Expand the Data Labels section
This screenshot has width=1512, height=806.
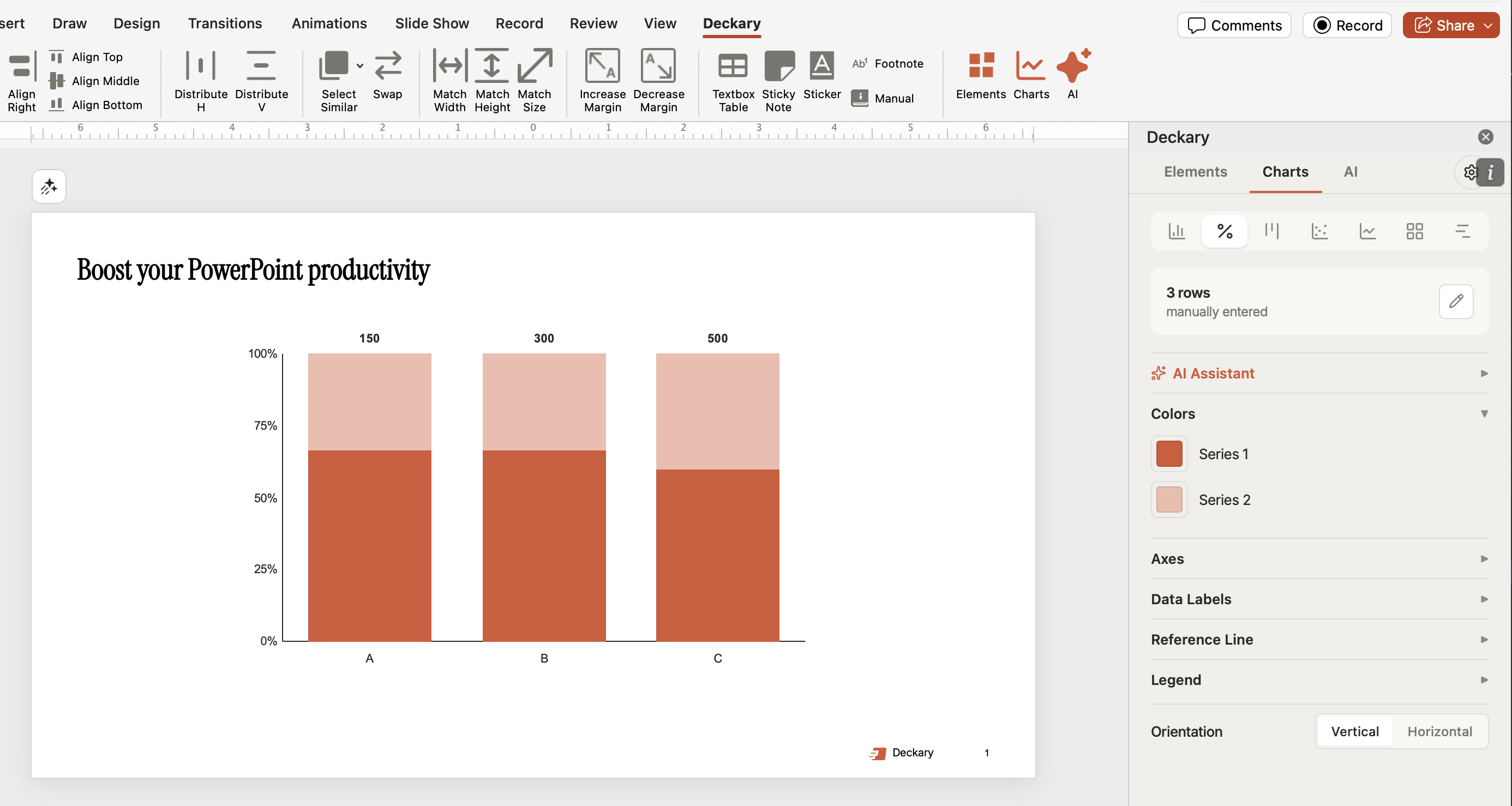1319,599
